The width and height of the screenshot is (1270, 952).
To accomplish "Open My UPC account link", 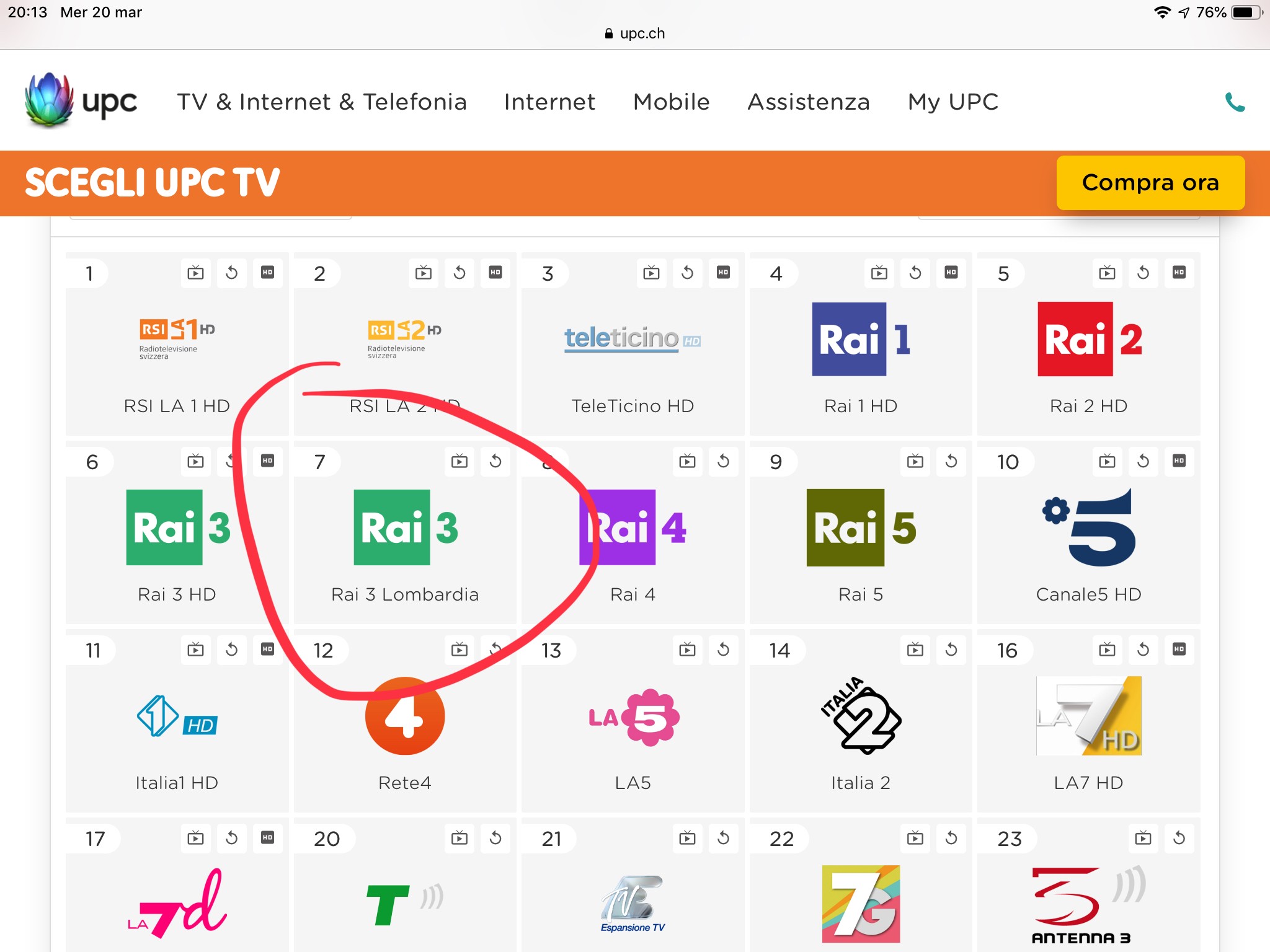I will tap(953, 102).
